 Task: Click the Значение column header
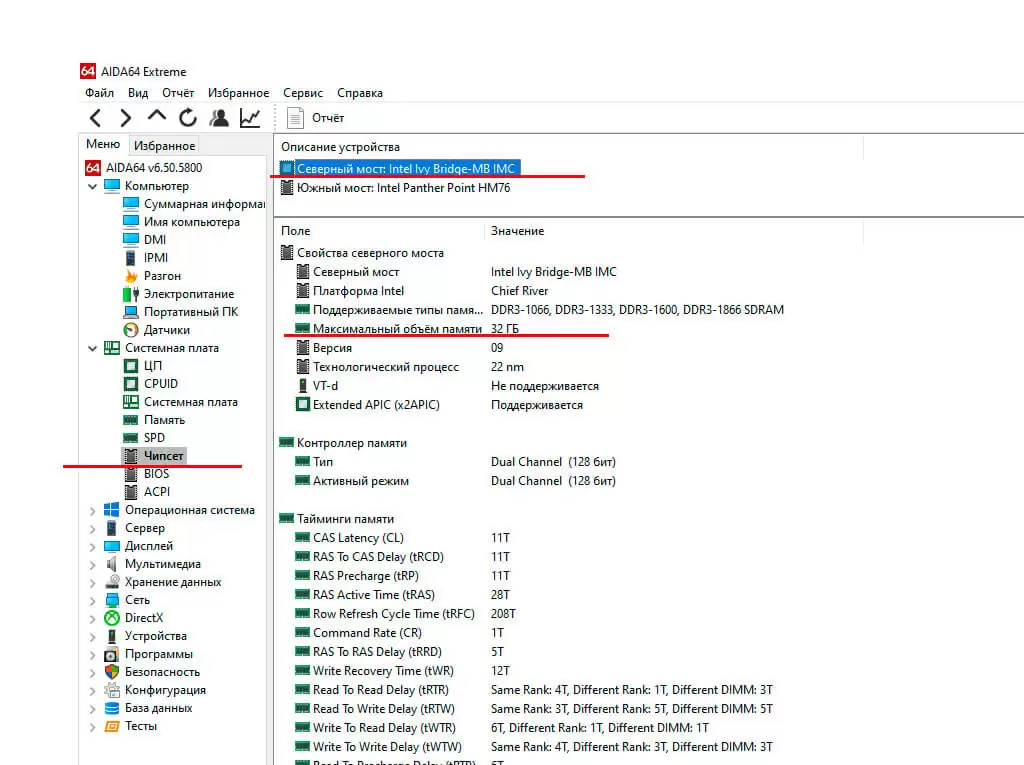(x=517, y=231)
